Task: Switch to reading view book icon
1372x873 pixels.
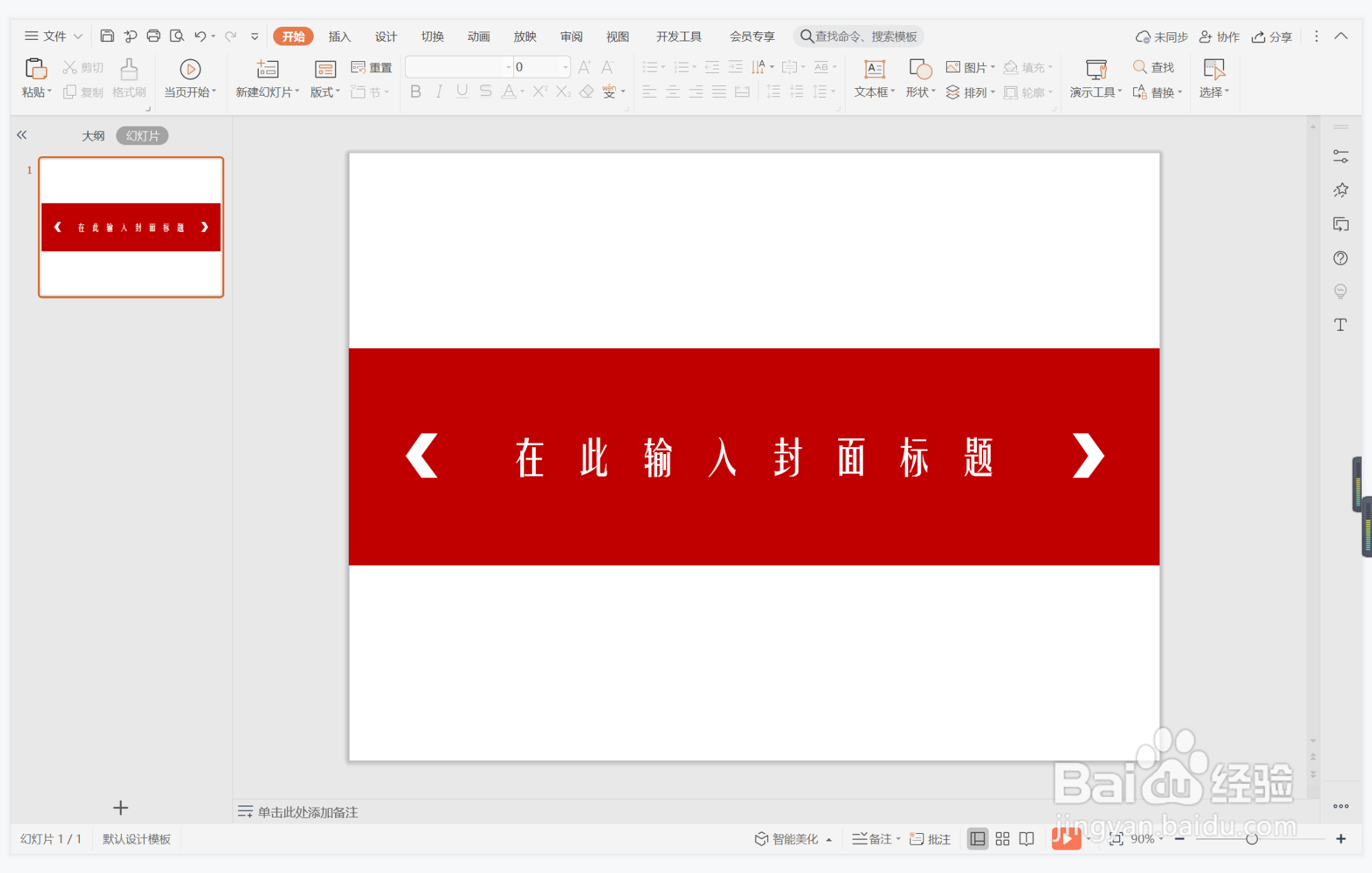Action: pos(1027,839)
